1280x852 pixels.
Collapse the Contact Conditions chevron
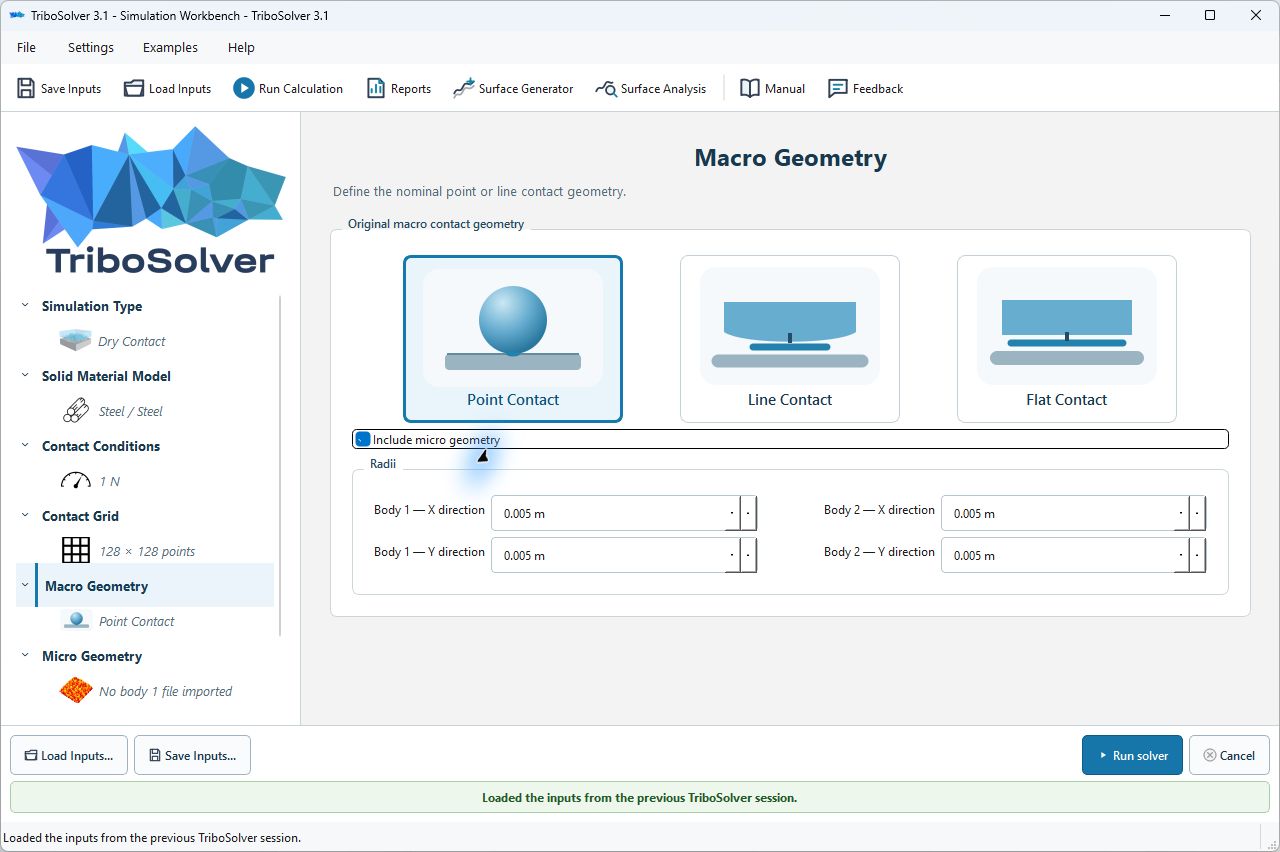pyautogui.click(x=25, y=446)
